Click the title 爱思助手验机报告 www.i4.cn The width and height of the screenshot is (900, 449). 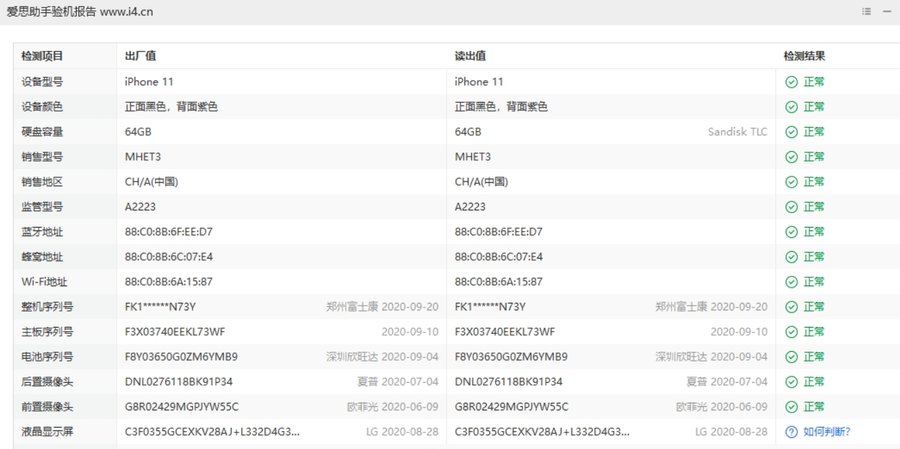tap(80, 12)
